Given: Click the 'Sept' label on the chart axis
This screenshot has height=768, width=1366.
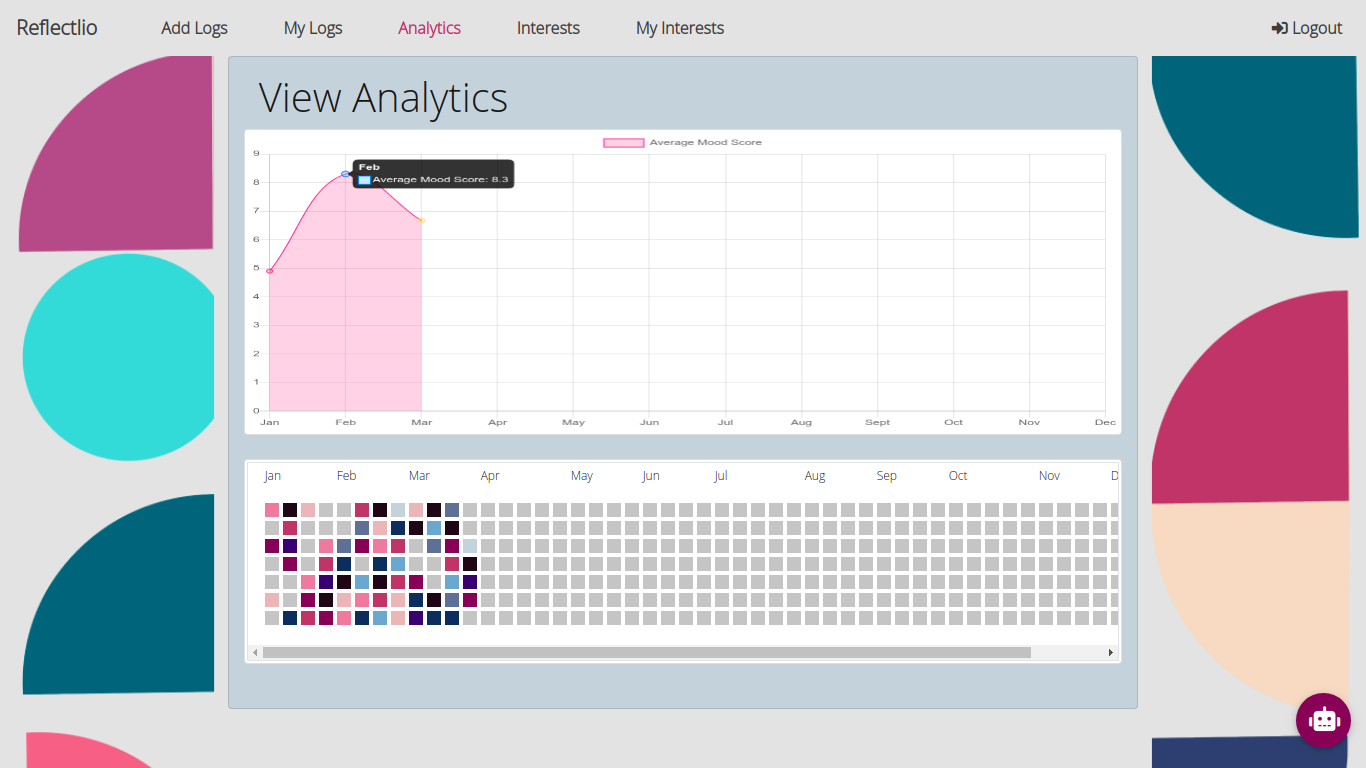Looking at the screenshot, I should click(x=878, y=423).
